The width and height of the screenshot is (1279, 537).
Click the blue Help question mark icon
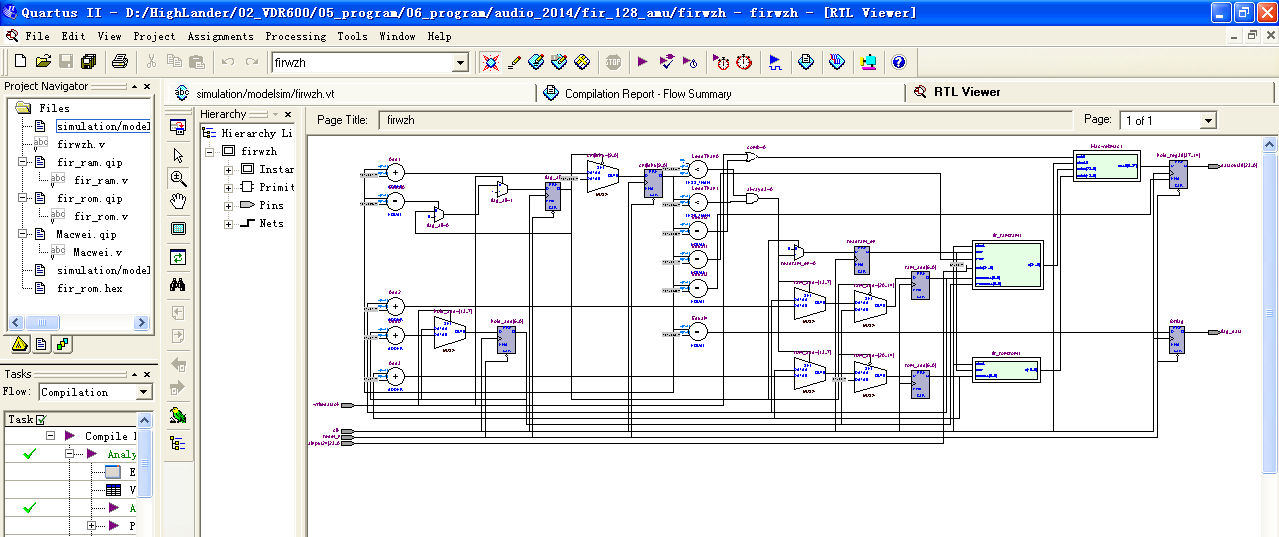point(898,62)
